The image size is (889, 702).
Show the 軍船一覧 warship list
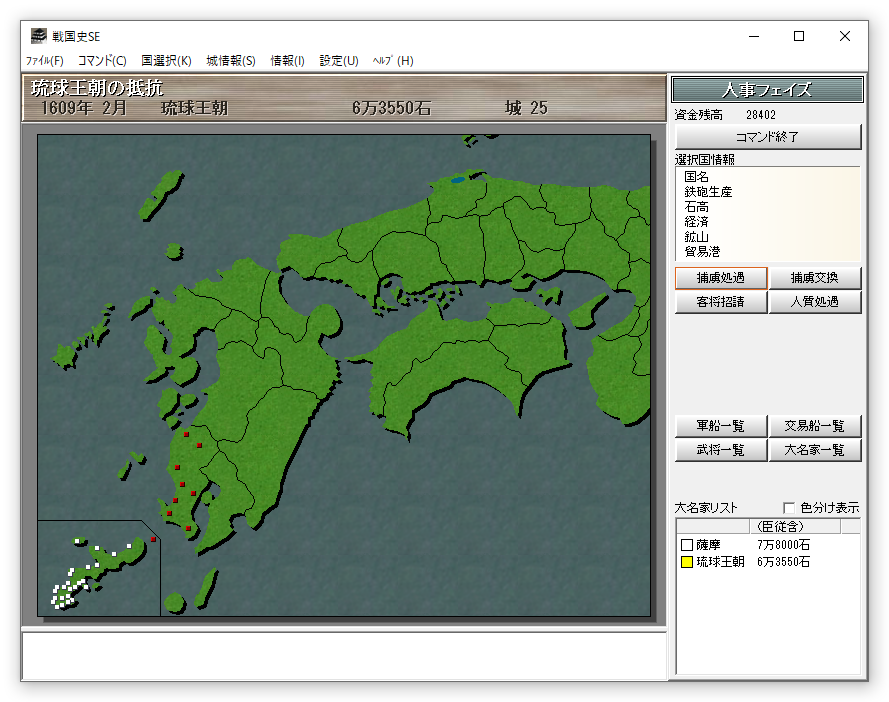pyautogui.click(x=720, y=427)
